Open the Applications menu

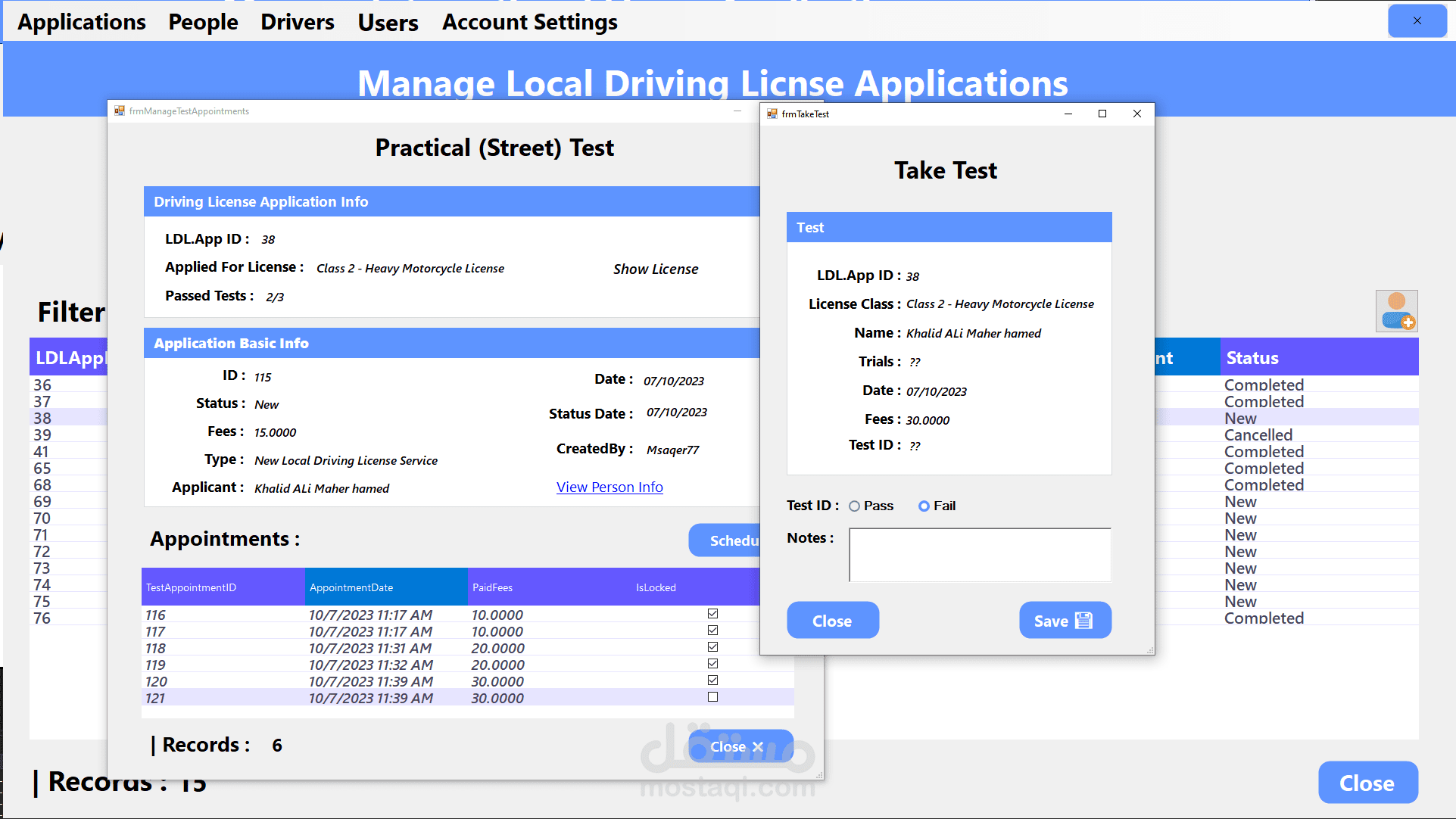point(82,22)
